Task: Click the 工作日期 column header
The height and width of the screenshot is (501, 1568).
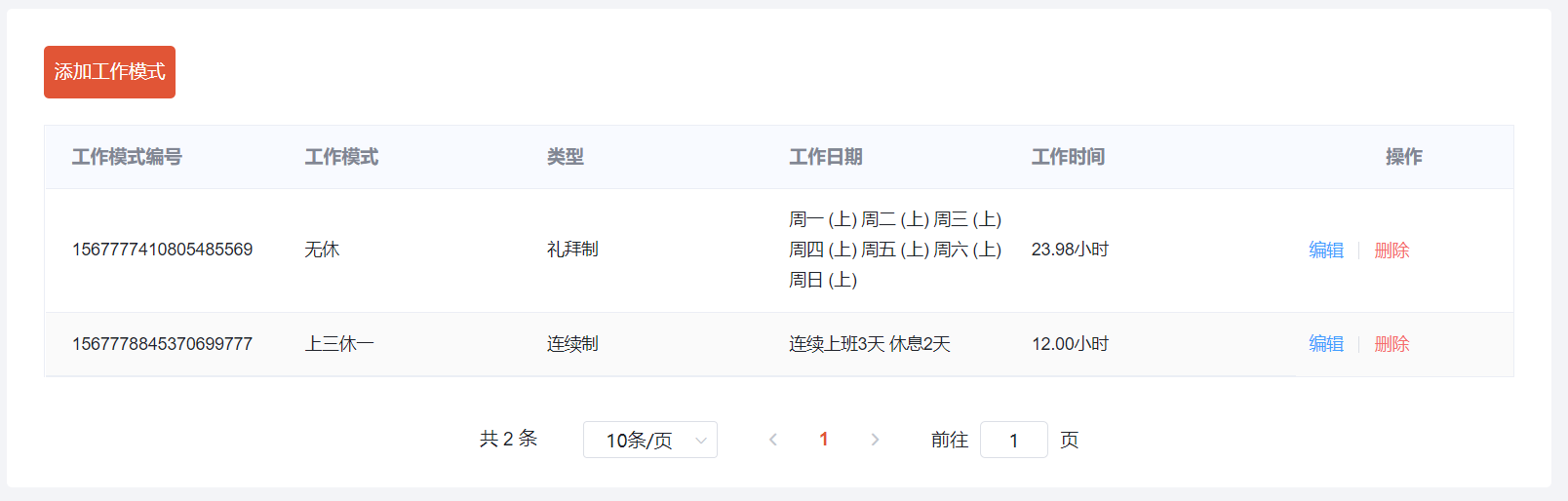Action: (x=826, y=157)
